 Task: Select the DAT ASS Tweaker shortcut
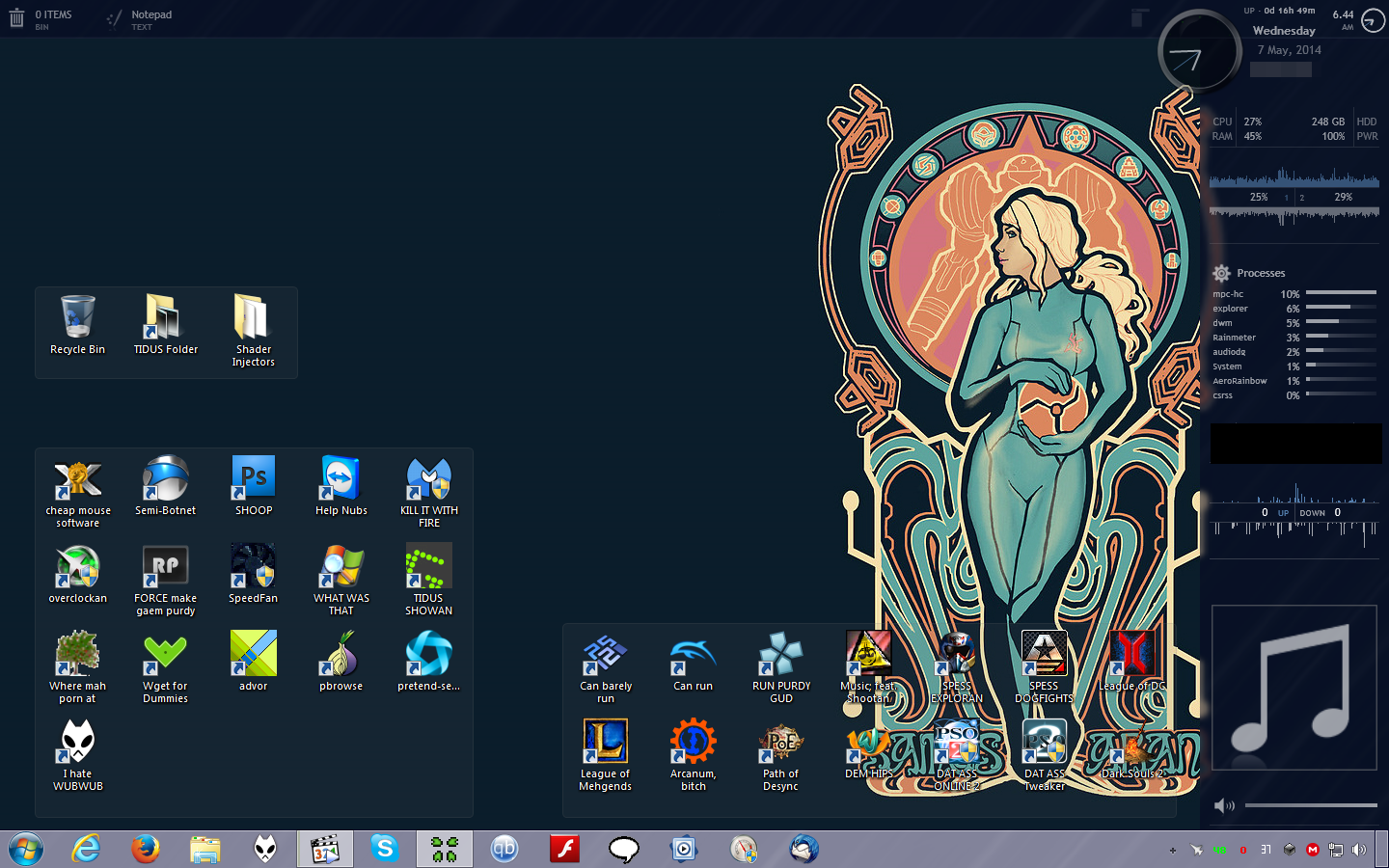(1045, 756)
